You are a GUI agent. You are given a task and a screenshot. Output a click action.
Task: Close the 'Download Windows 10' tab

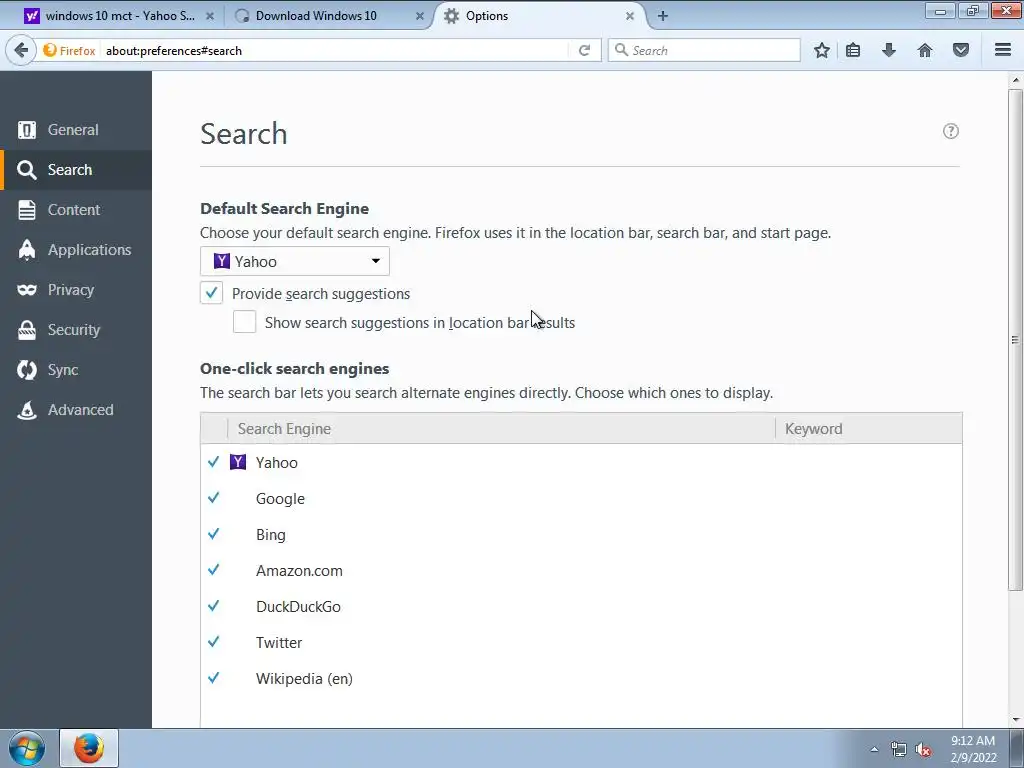point(420,16)
